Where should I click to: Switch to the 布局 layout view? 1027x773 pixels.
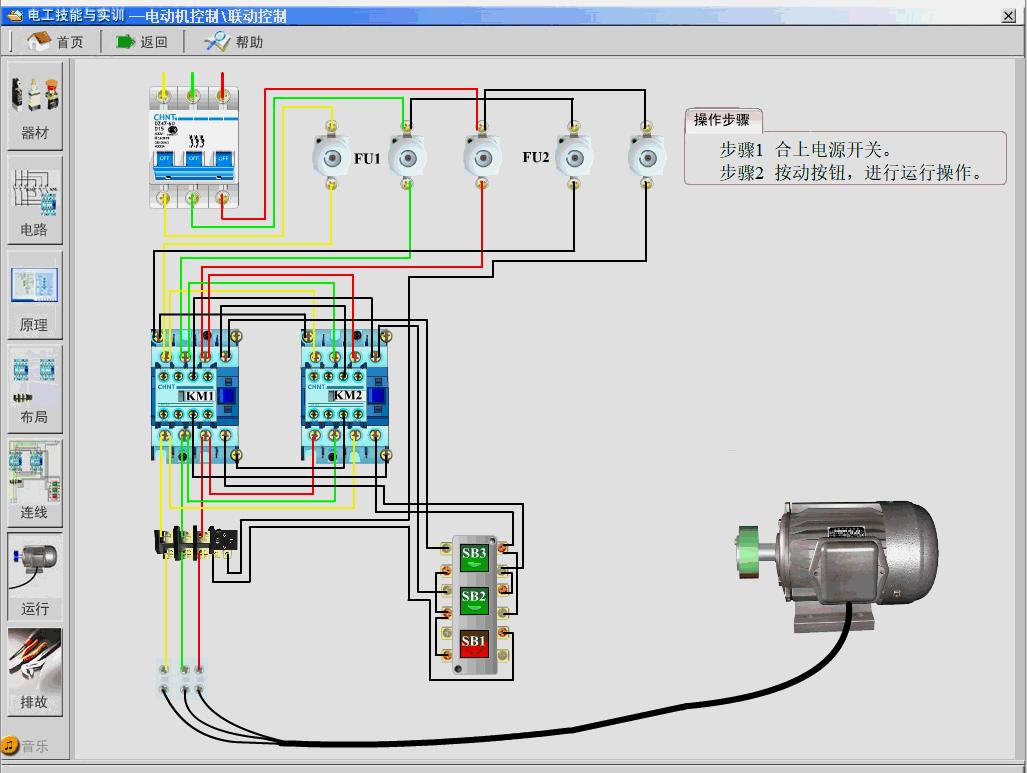point(35,388)
